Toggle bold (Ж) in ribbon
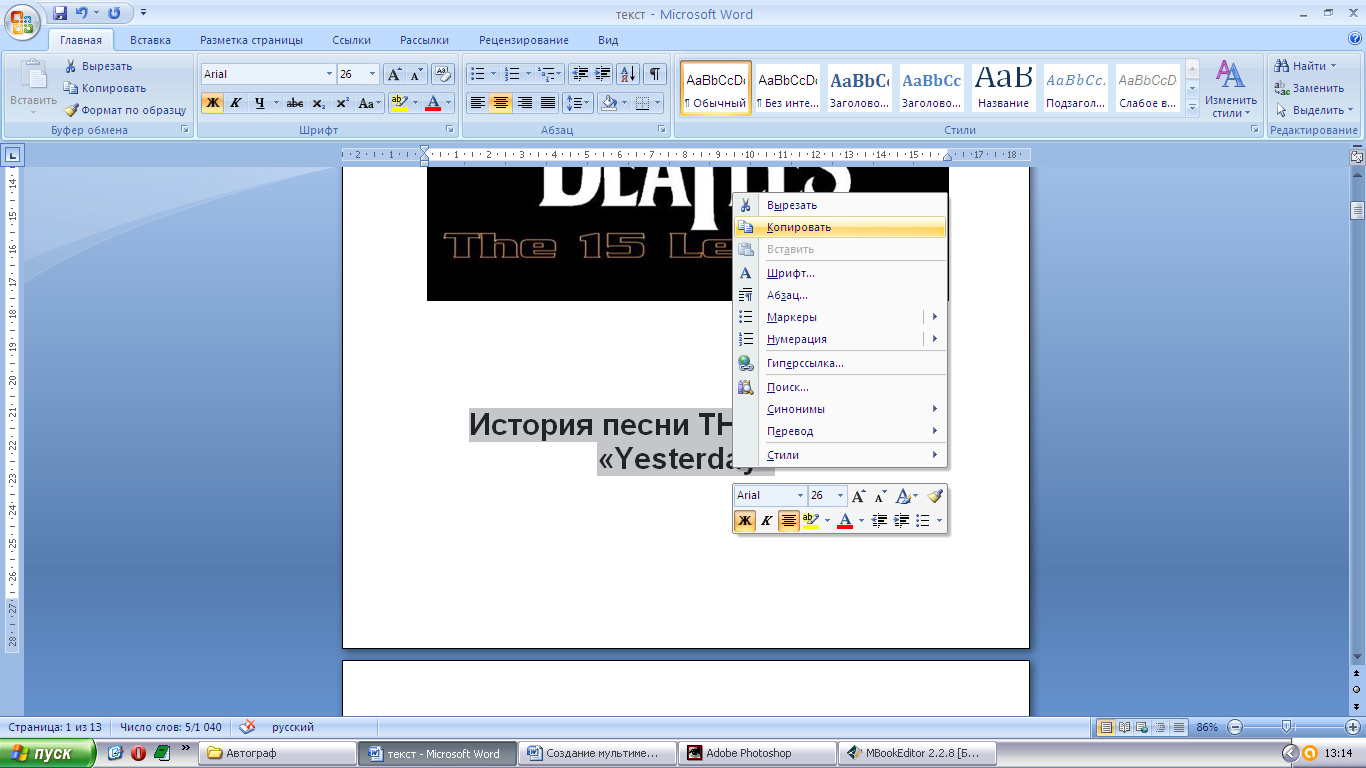This screenshot has width=1366, height=768. click(x=213, y=103)
